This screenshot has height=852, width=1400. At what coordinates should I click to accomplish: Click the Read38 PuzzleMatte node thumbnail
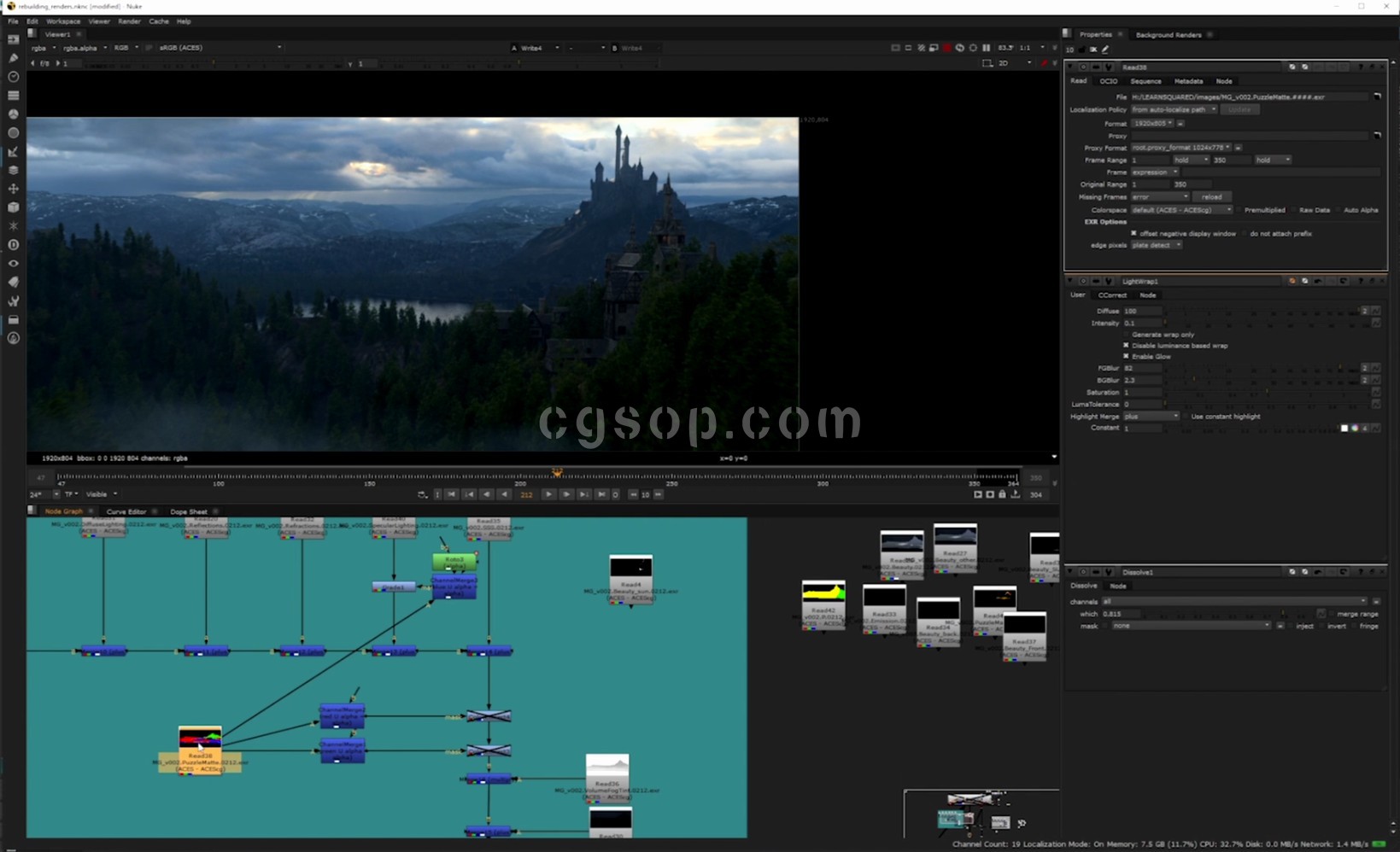200,738
